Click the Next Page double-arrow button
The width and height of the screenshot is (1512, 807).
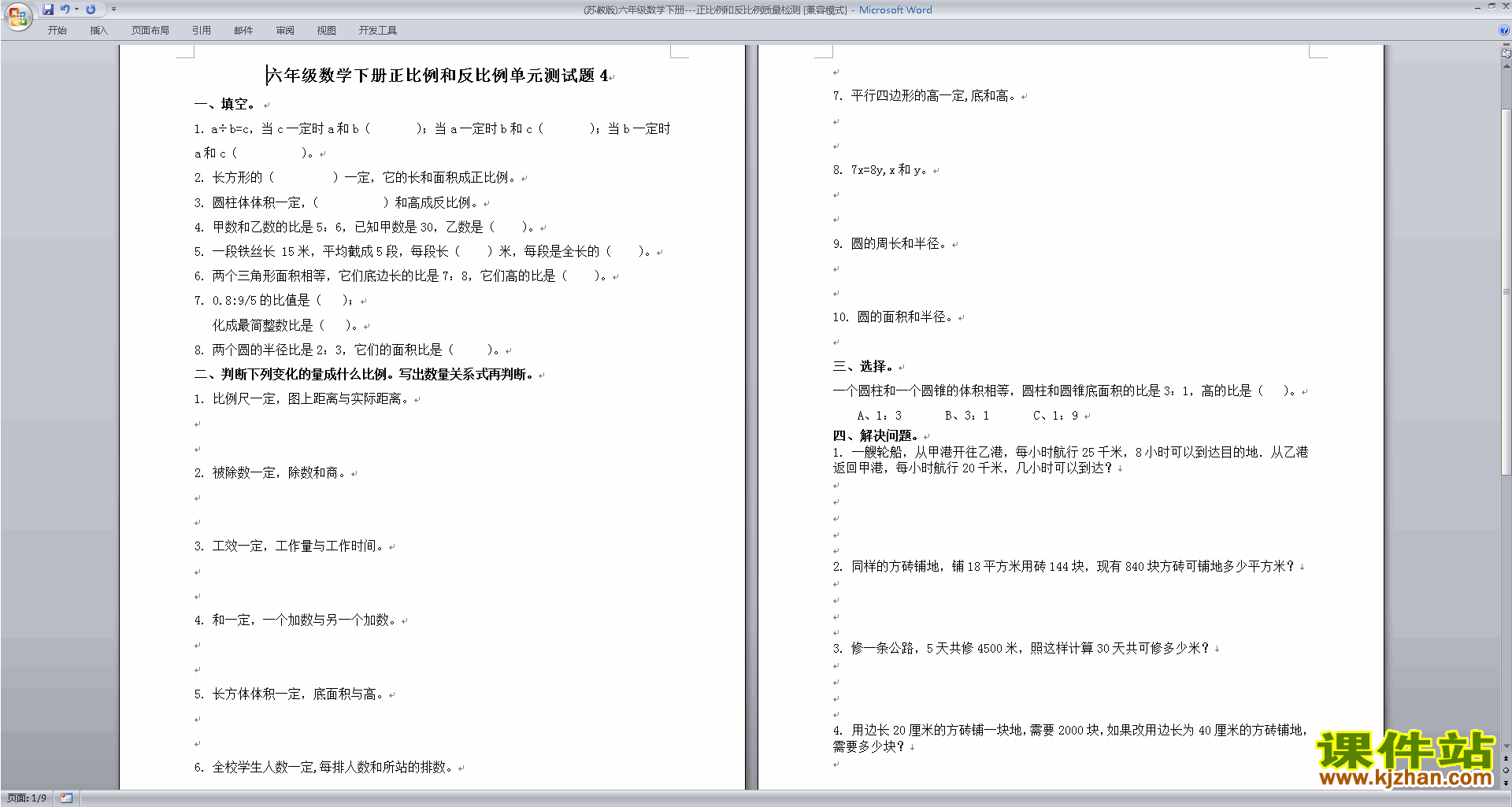pos(1506,783)
